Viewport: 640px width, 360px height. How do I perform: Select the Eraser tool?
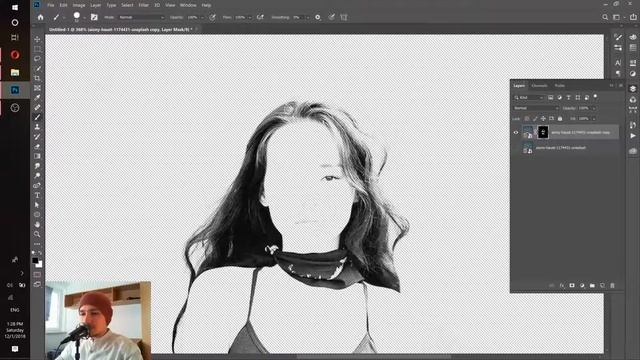pyautogui.click(x=37, y=147)
